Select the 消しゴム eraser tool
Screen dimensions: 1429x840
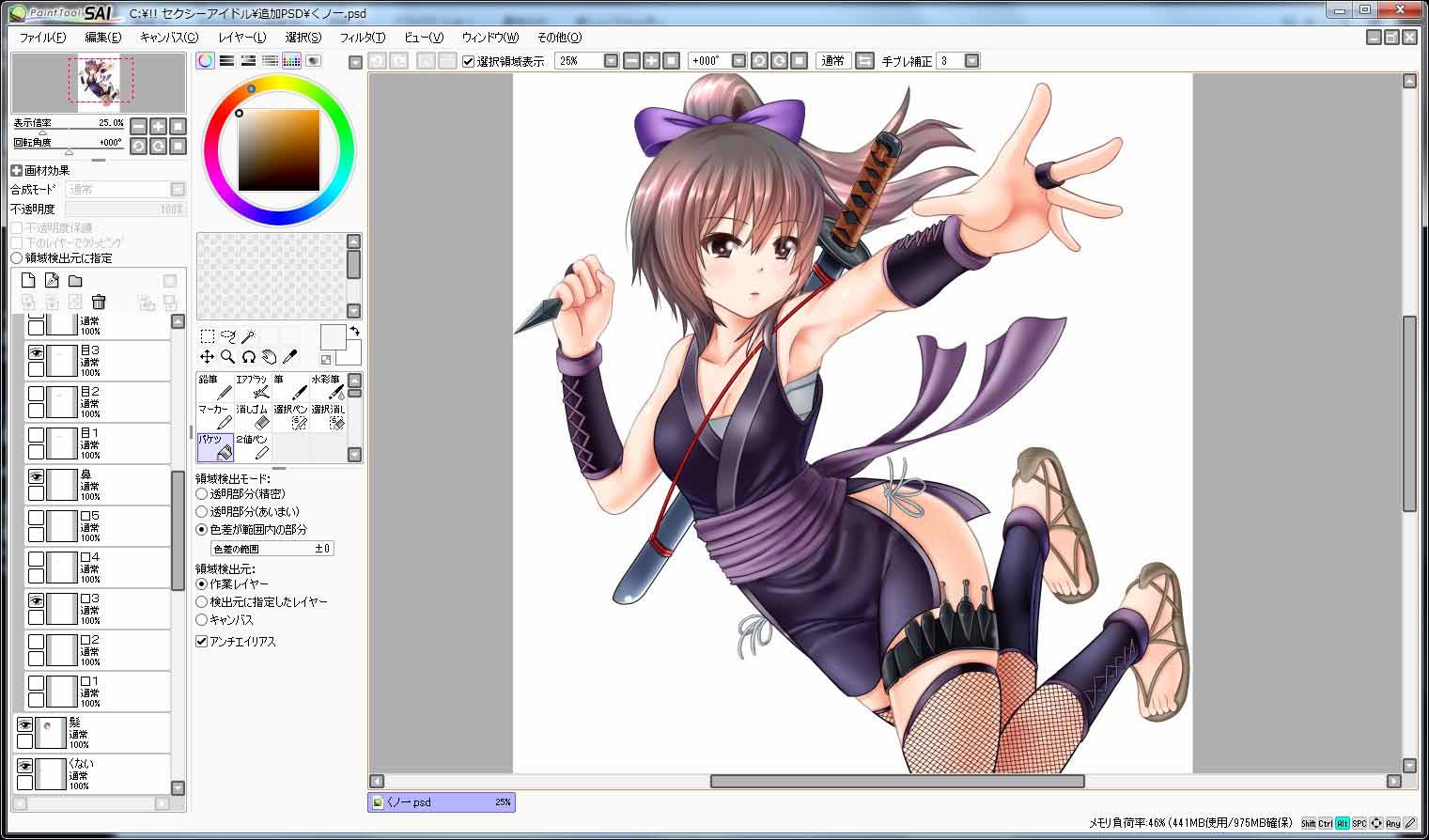[x=254, y=417]
